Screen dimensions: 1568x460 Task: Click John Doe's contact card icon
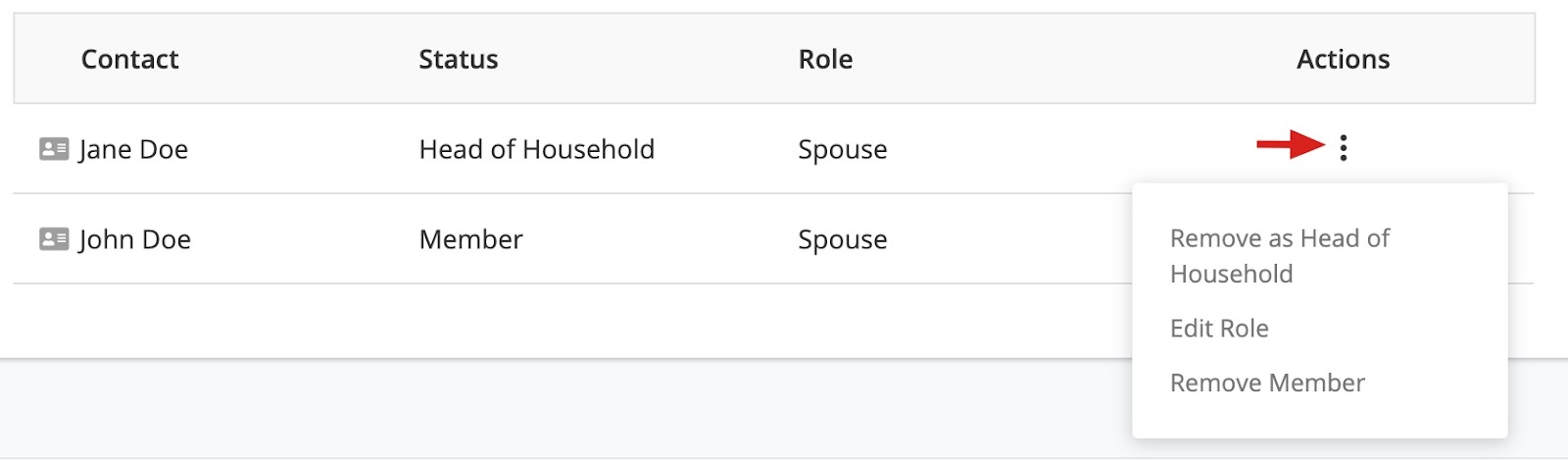pos(54,239)
